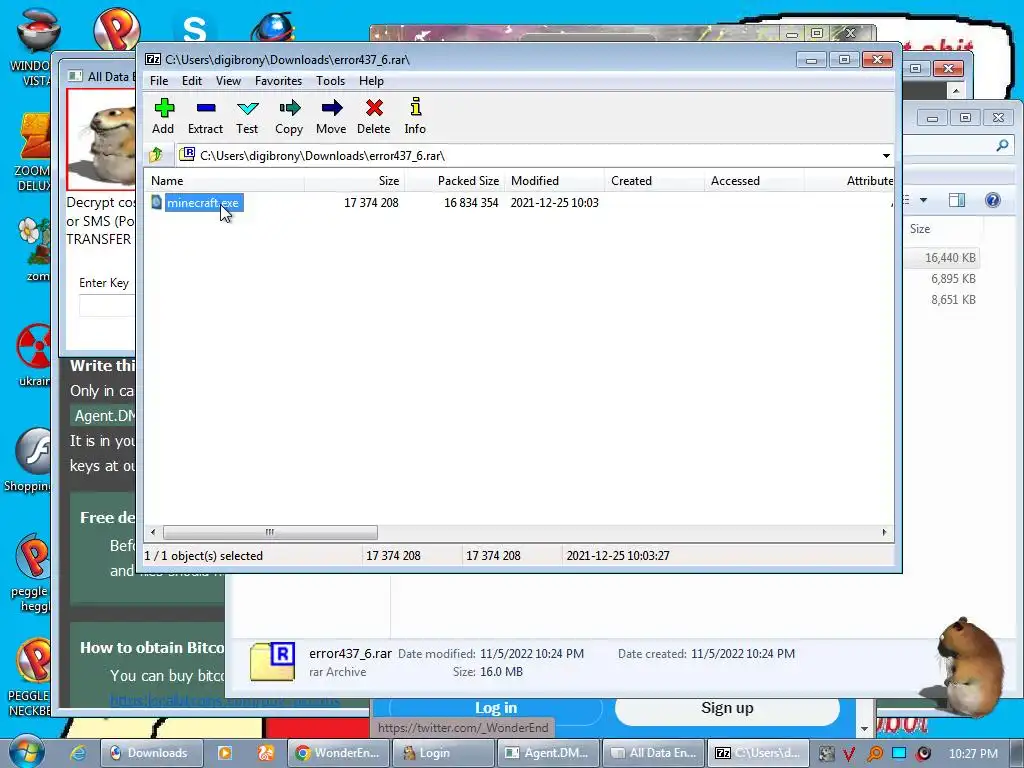
Task: Click the Move toolbar icon
Action: point(331,116)
